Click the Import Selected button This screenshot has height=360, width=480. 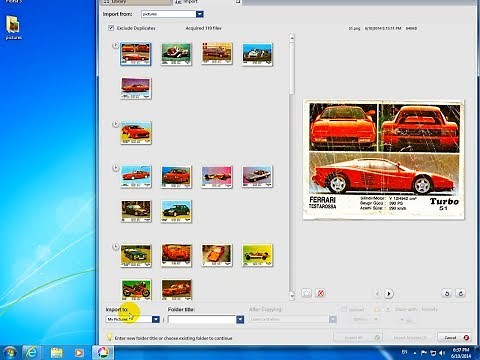(x=410, y=338)
